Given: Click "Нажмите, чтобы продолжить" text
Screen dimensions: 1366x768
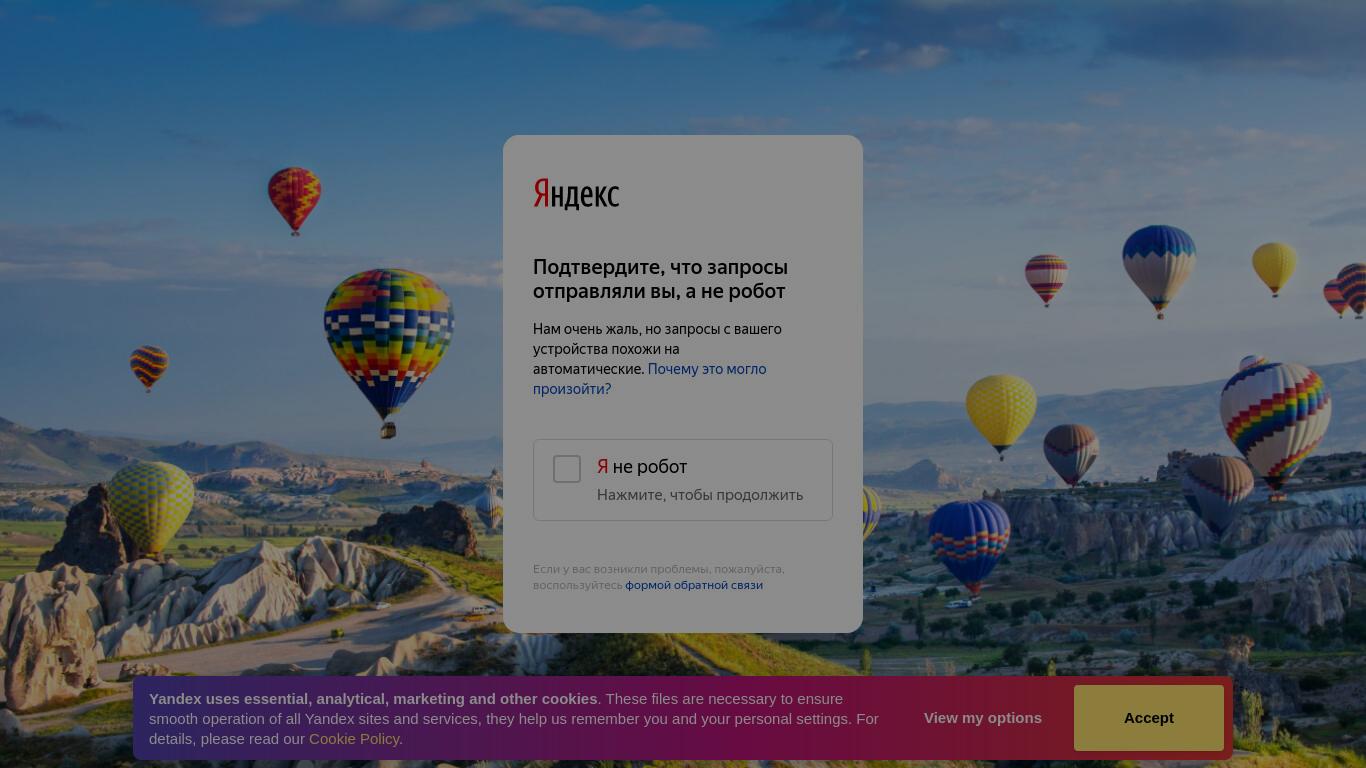Looking at the screenshot, I should [x=700, y=495].
